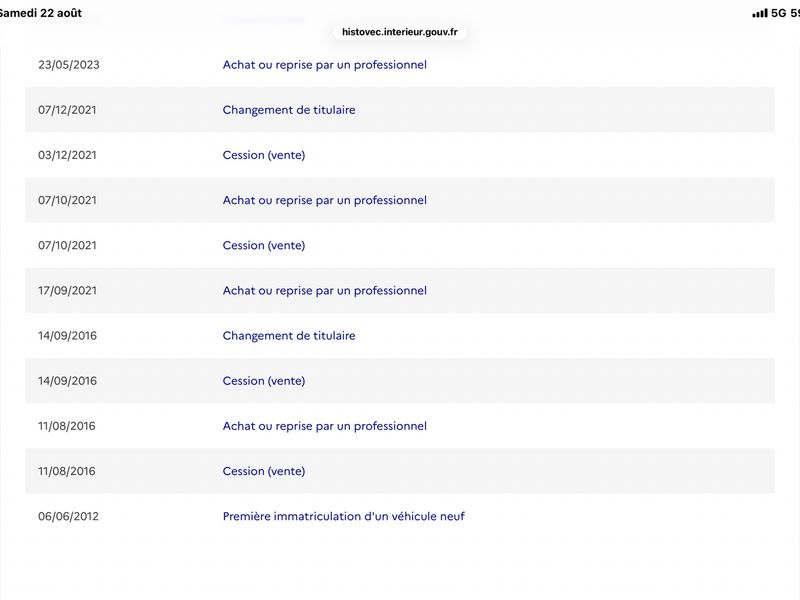
Task: Click the 17/09/2021 date cell
Action: pos(67,290)
